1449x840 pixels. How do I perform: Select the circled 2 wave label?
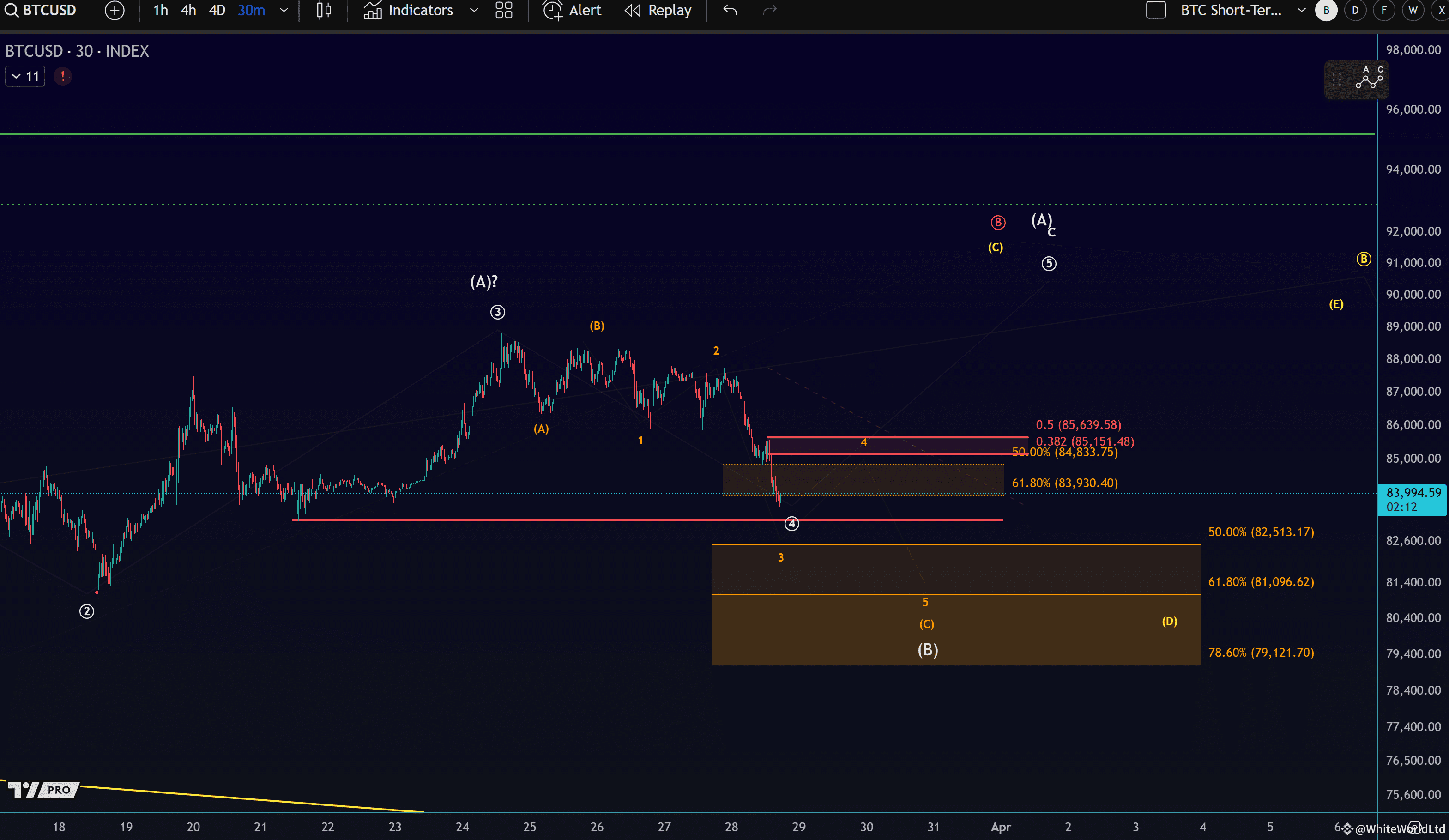click(87, 611)
